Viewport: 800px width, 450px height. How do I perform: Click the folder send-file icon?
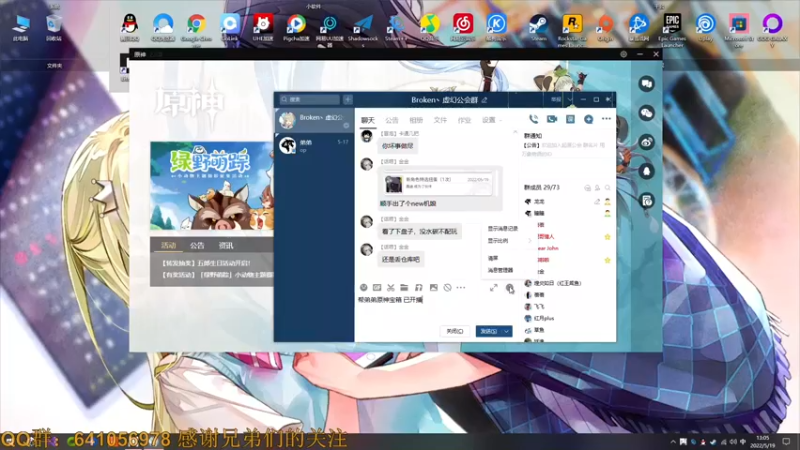(x=404, y=288)
